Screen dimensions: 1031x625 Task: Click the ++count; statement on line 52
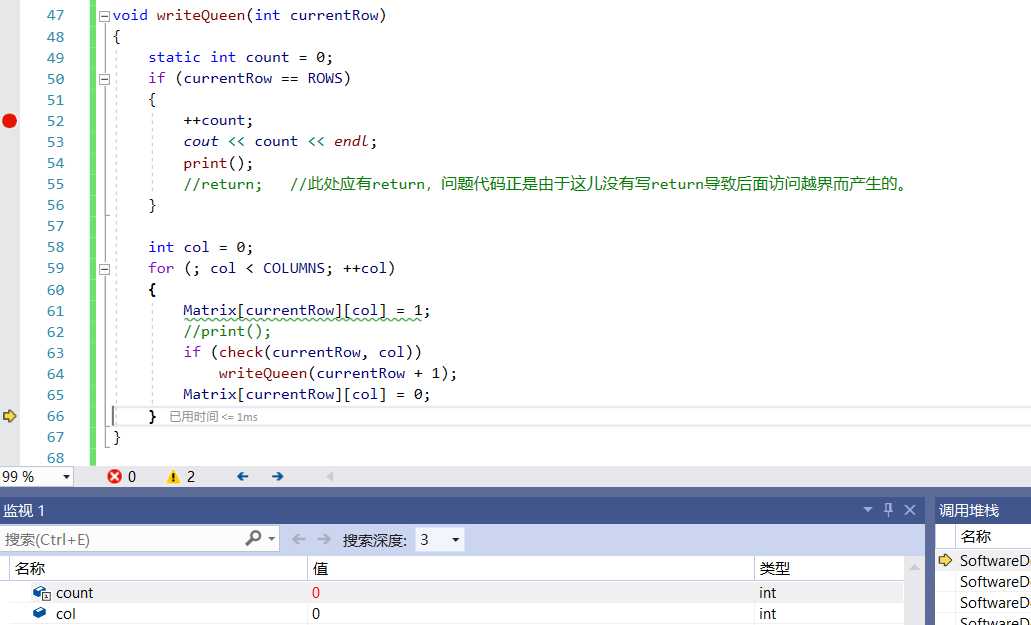pos(218,121)
